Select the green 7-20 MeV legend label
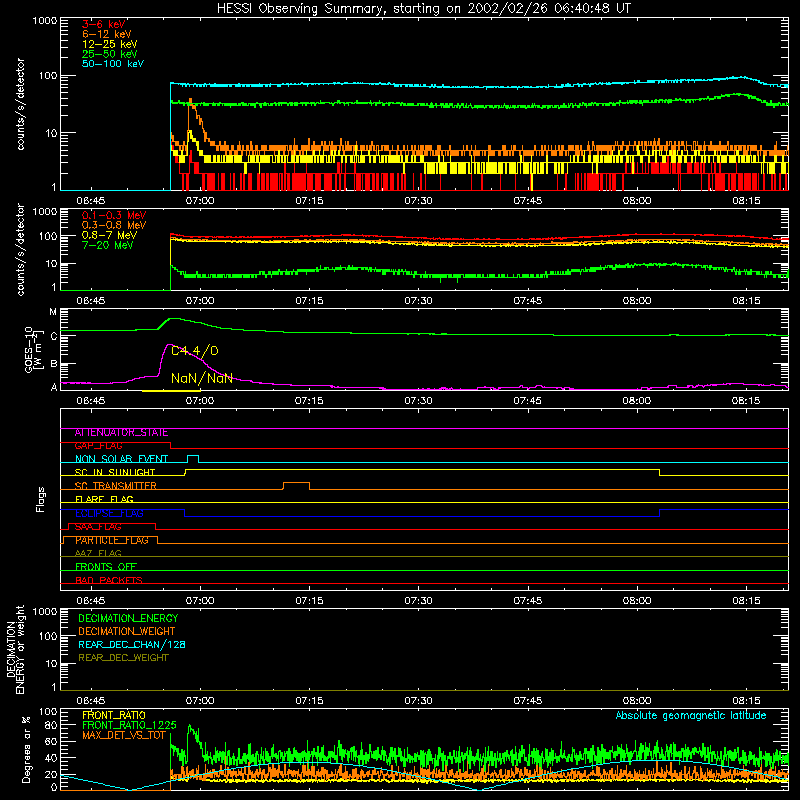The width and height of the screenshot is (800, 800). [107, 245]
